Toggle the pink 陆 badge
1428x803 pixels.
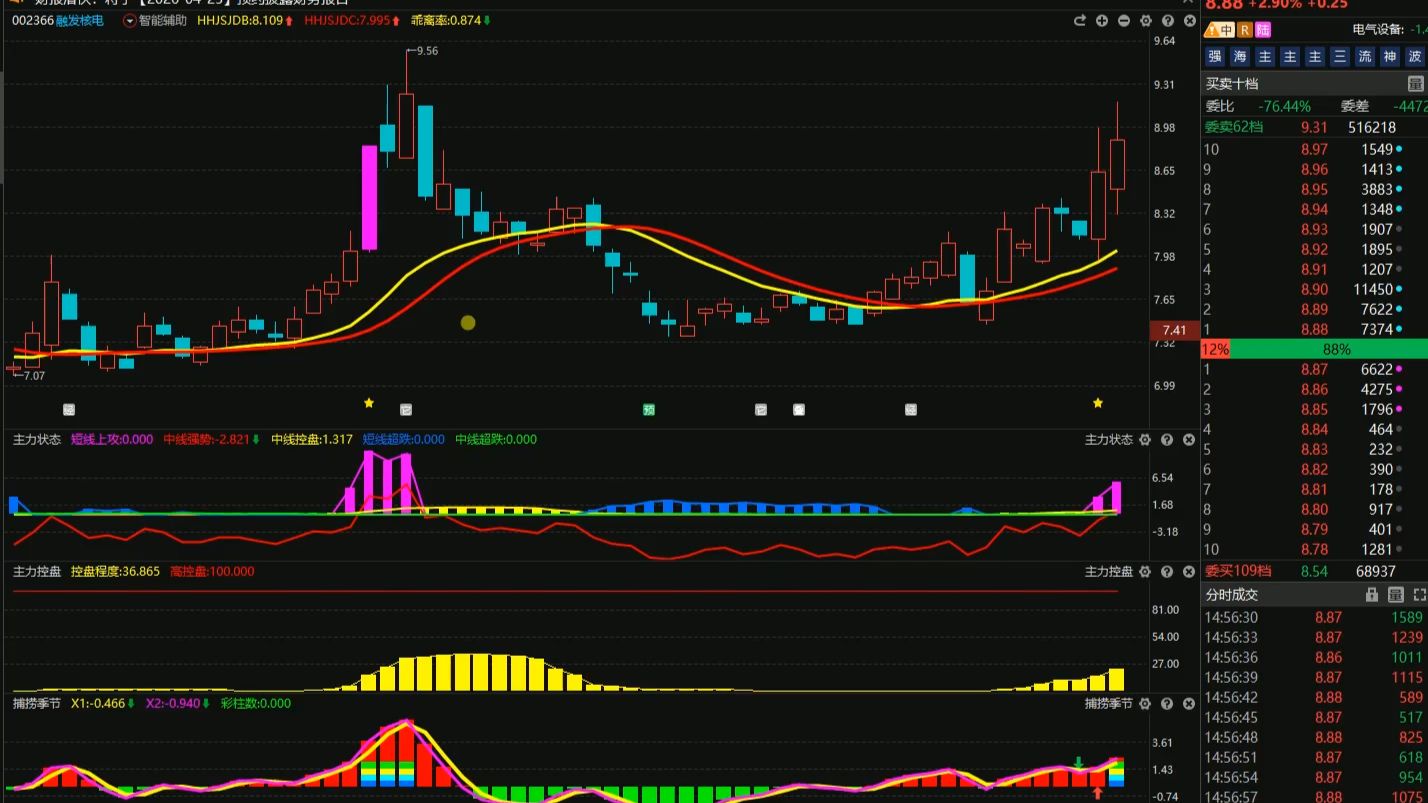click(1263, 30)
